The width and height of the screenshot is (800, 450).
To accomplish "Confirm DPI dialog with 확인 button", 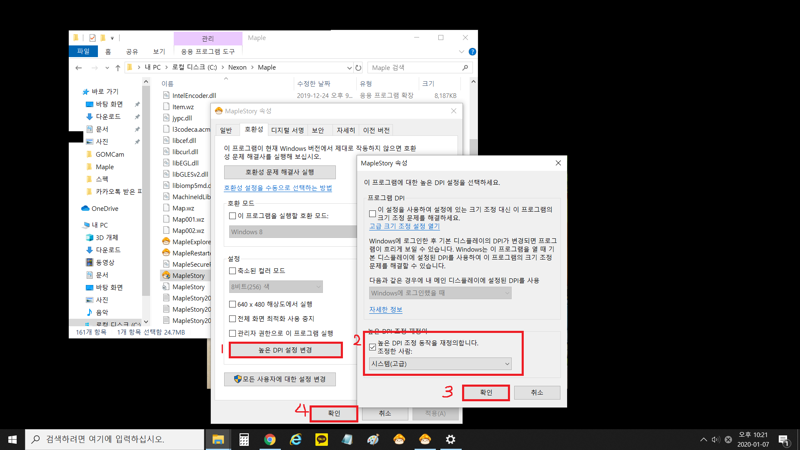I will pos(486,393).
